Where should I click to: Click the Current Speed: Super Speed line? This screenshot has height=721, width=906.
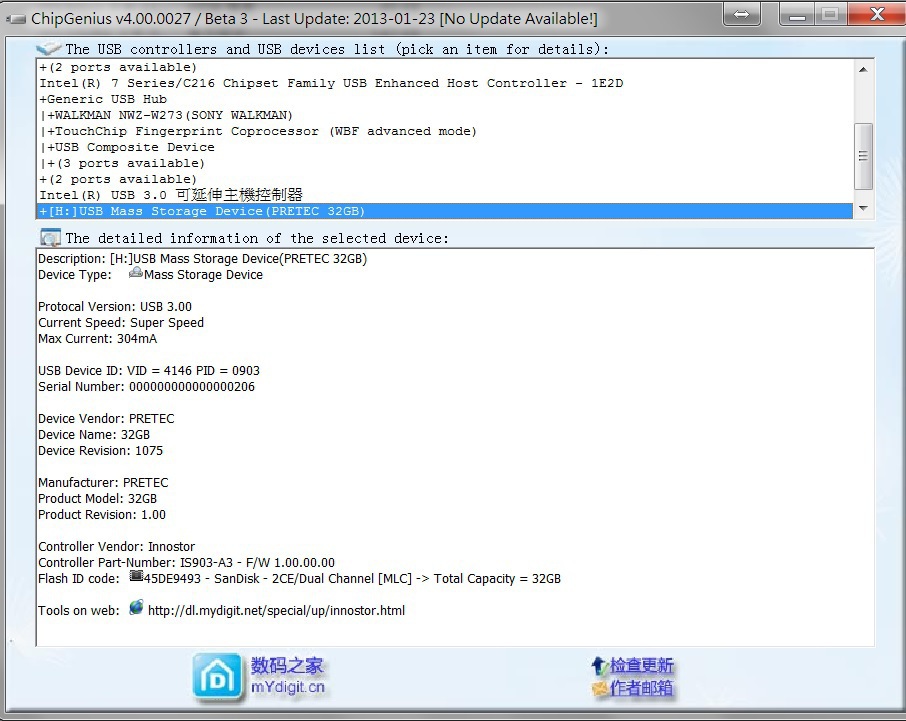[121, 322]
